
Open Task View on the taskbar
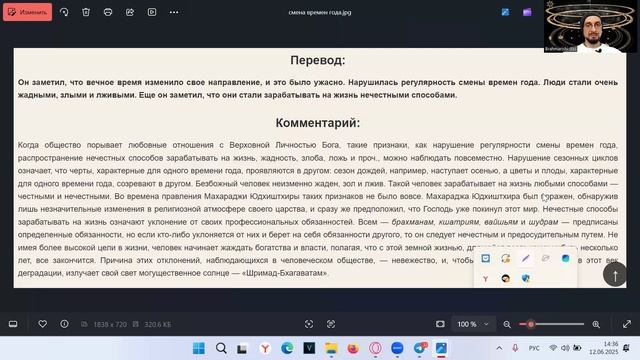242,348
